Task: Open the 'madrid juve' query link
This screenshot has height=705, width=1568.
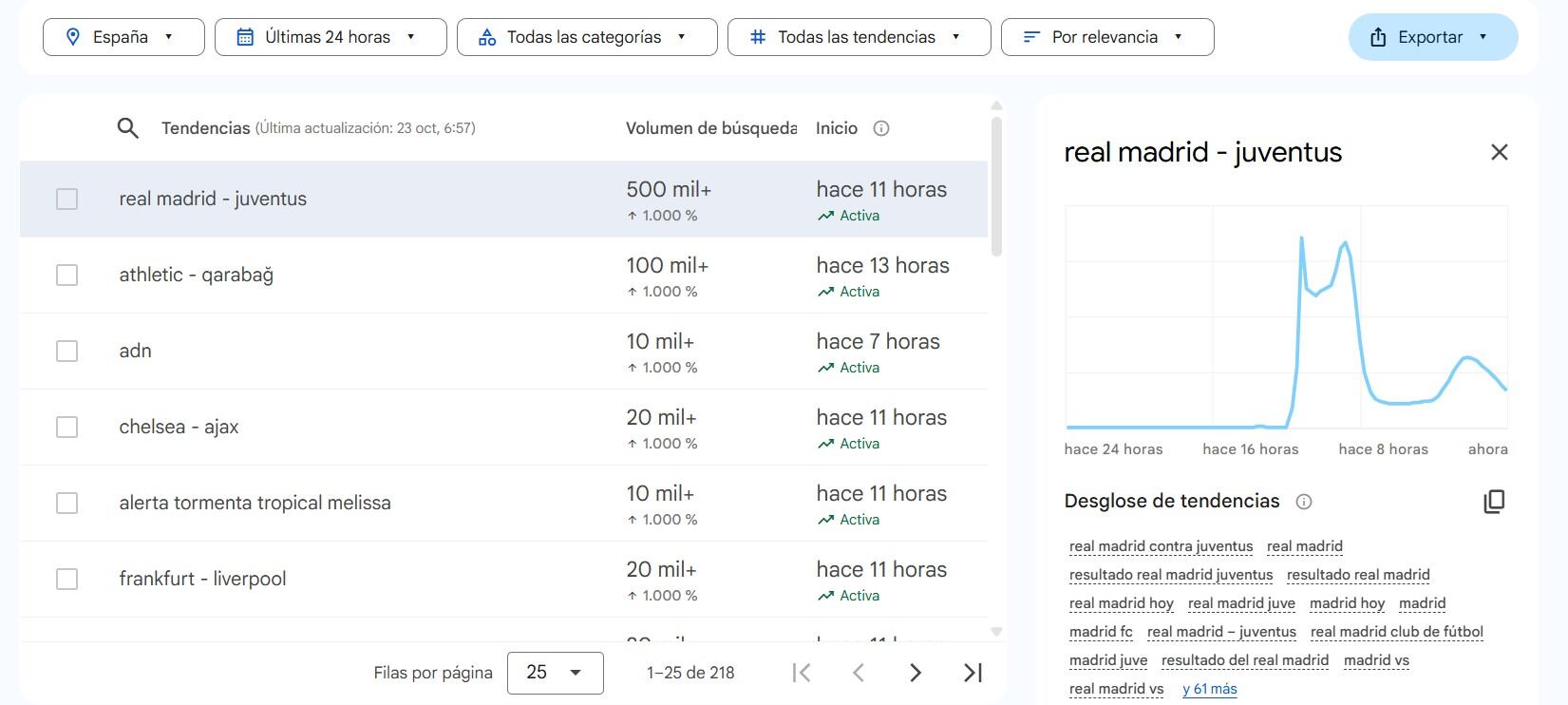Action: tap(1108, 660)
